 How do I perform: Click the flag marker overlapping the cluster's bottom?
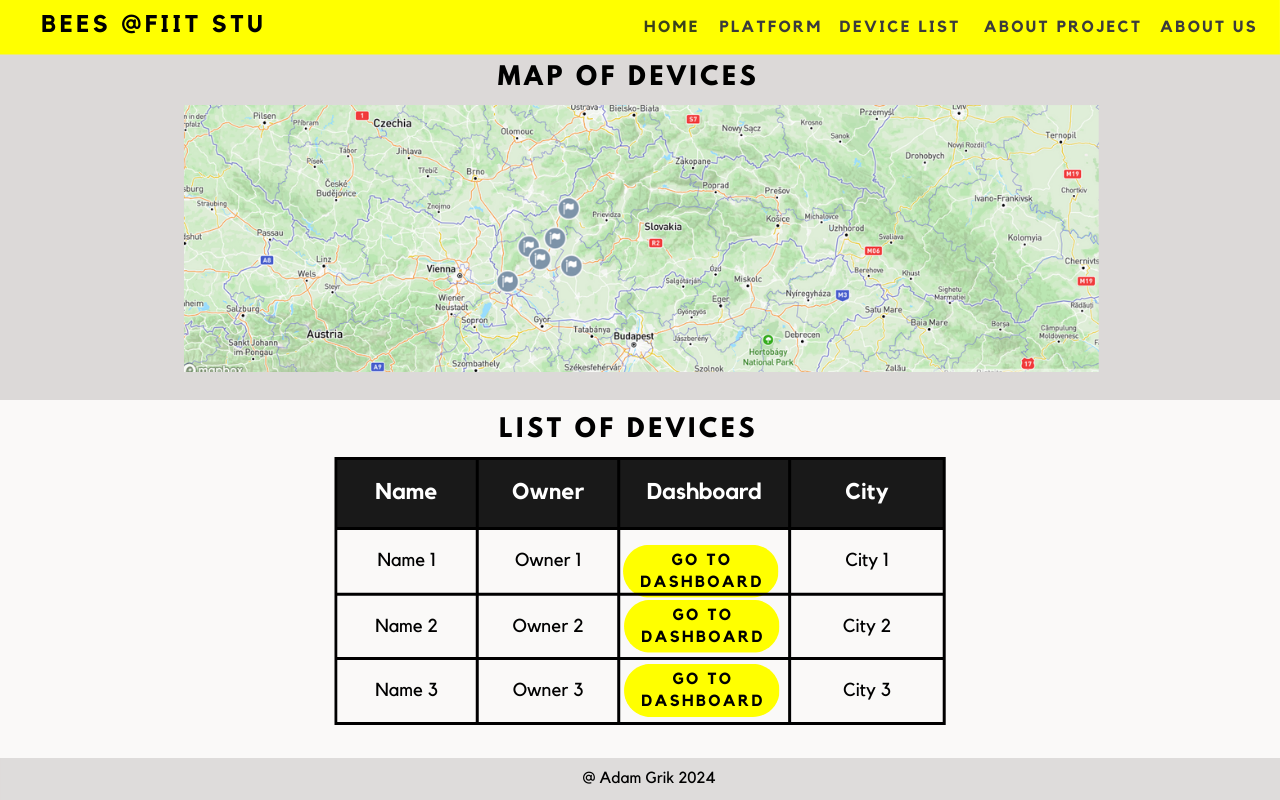pos(540,259)
